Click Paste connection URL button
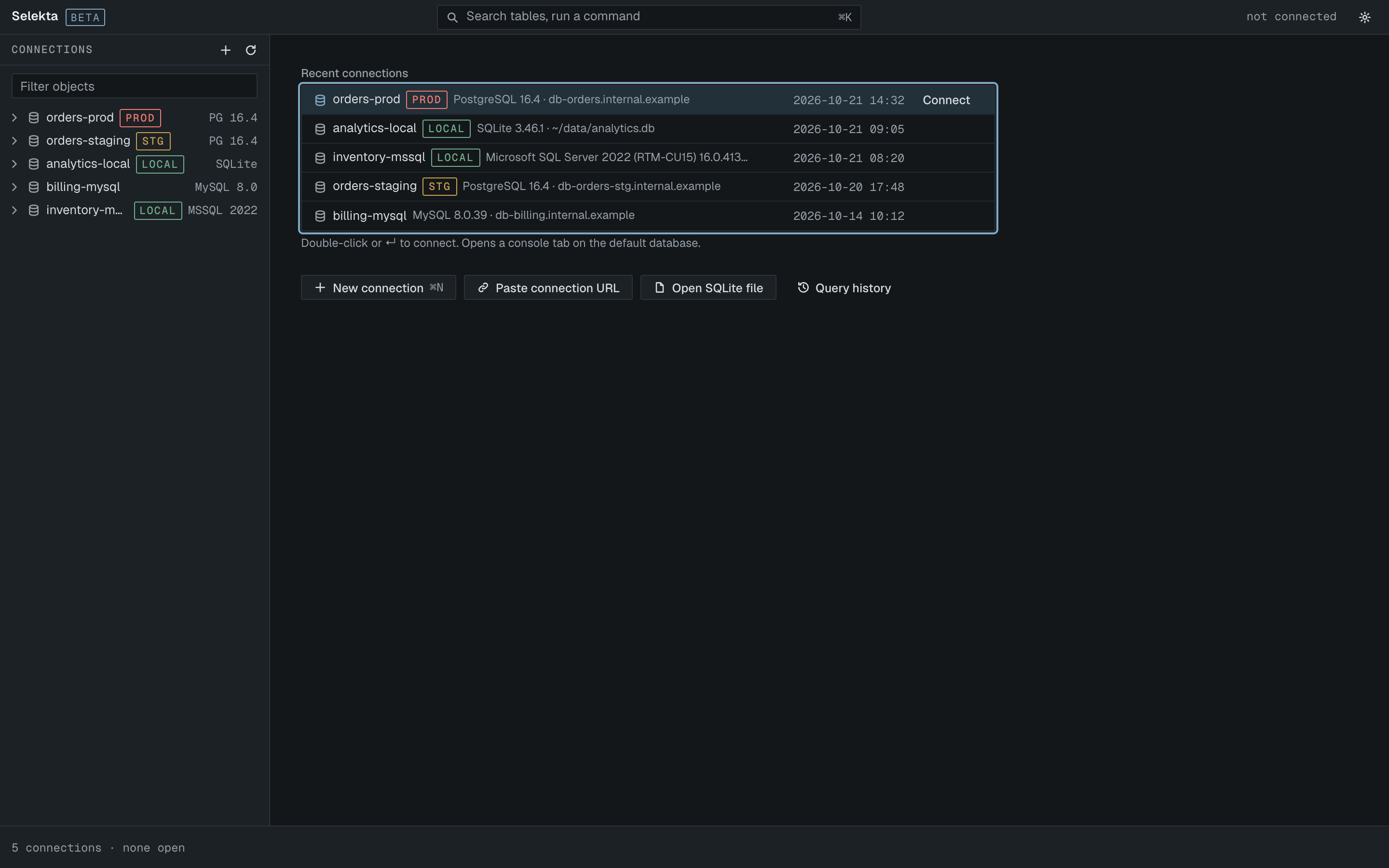 pyautogui.click(x=548, y=287)
